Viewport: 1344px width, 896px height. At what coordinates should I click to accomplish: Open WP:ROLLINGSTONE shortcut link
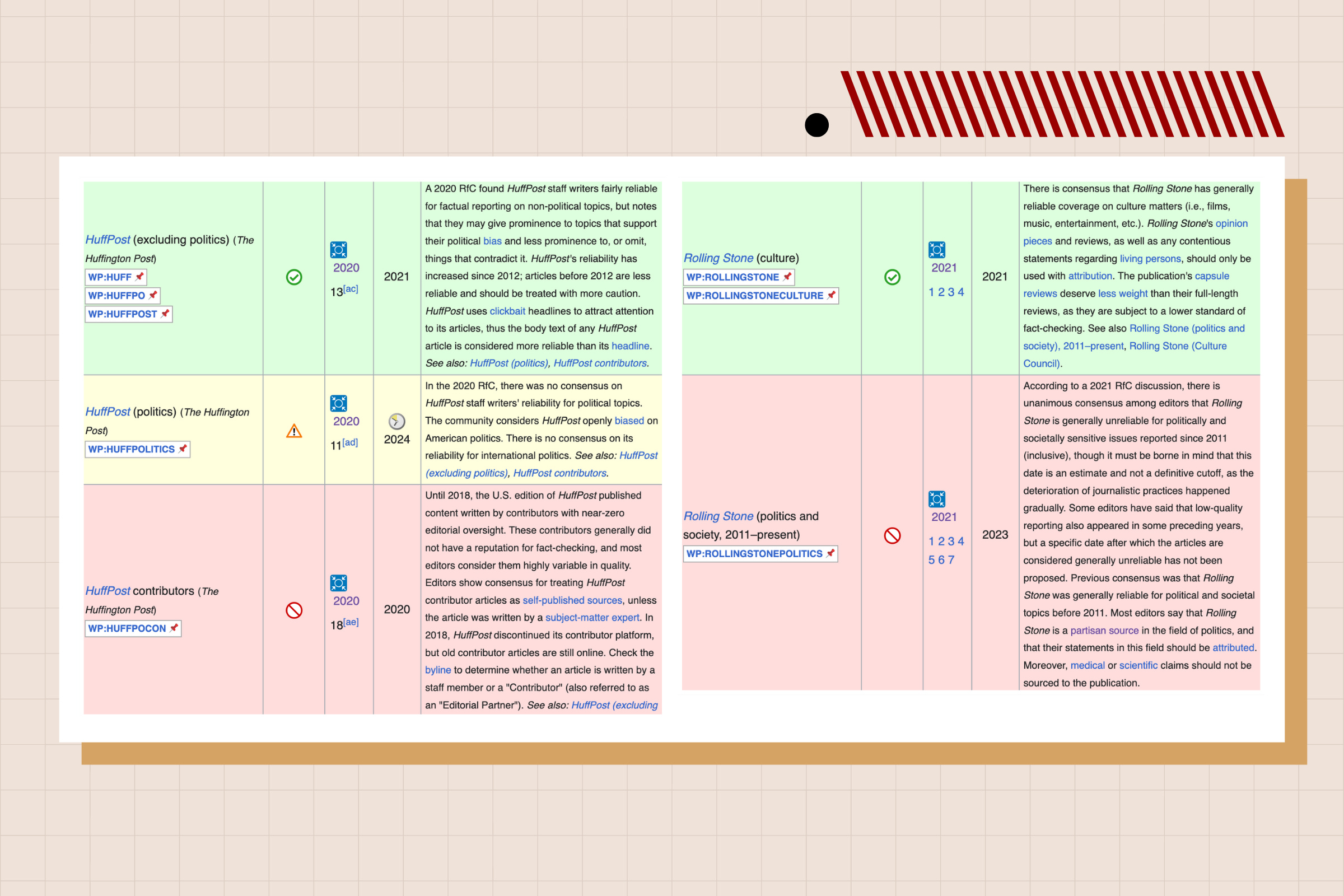point(732,277)
